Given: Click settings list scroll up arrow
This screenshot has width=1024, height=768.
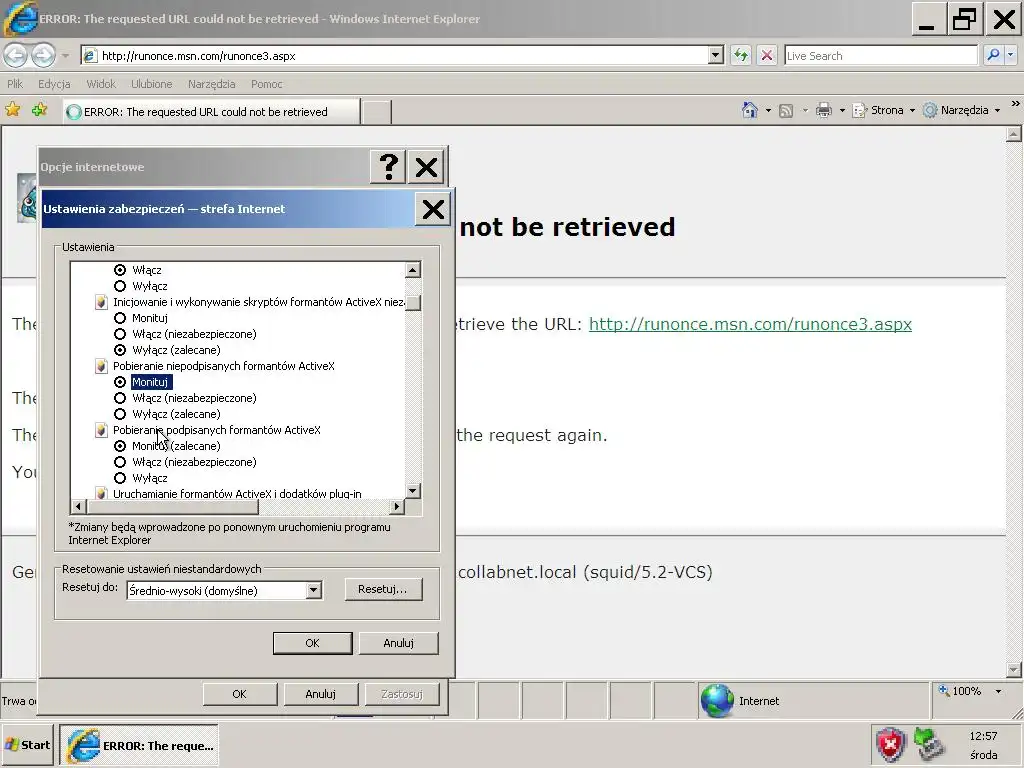Looking at the screenshot, I should 413,270.
